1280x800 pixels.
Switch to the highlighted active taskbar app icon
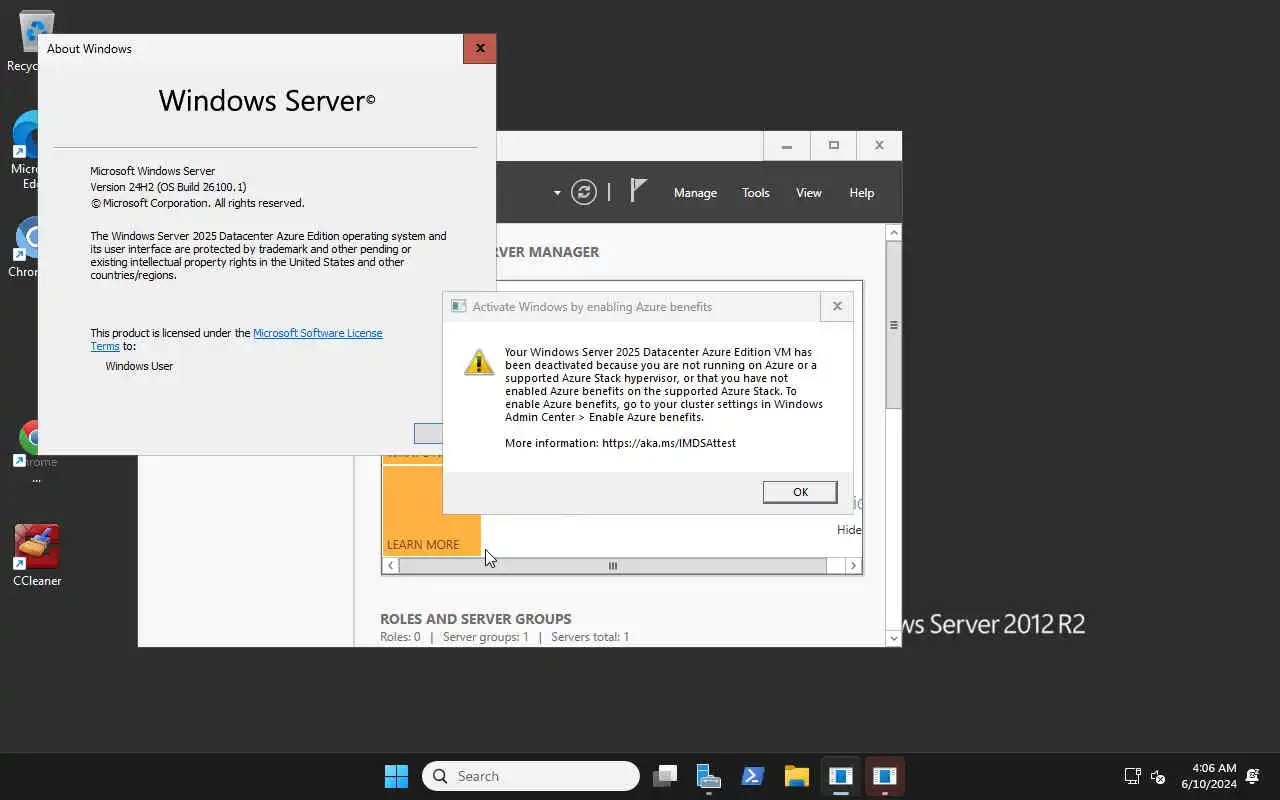point(884,776)
